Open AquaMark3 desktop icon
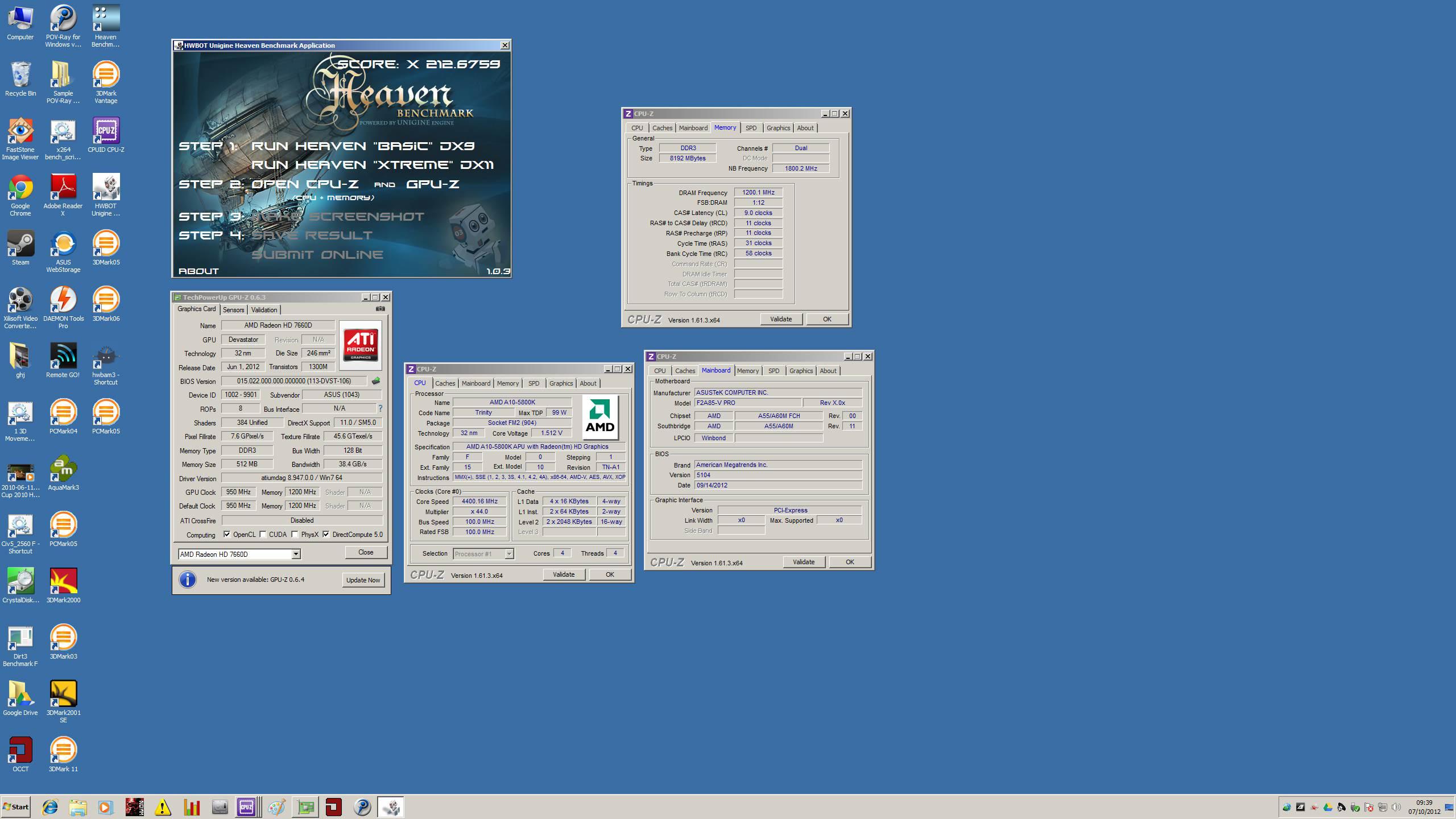Screen dimensions: 1456x819 63,473
